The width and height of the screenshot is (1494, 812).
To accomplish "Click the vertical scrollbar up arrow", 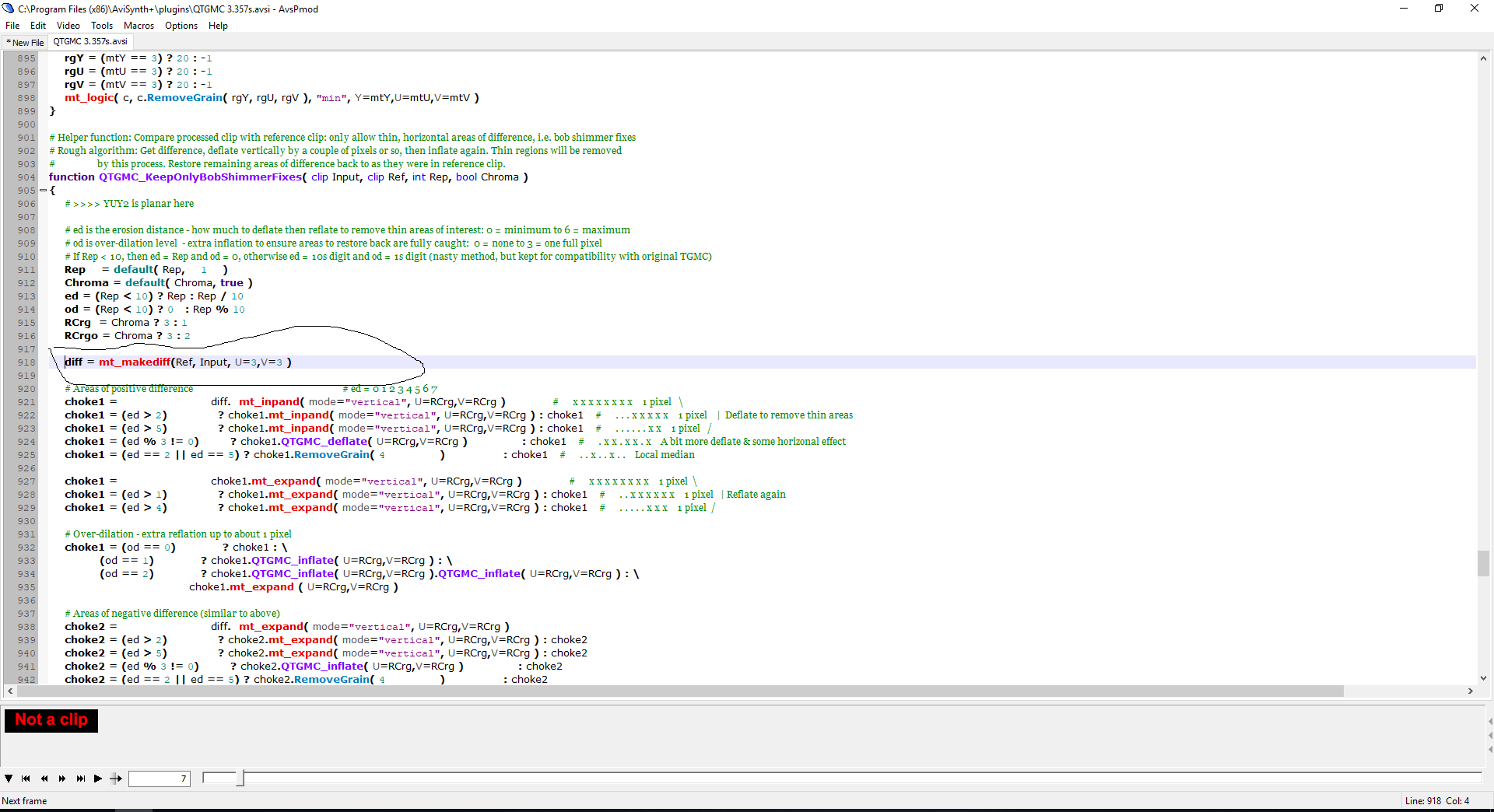I will pos(1484,58).
